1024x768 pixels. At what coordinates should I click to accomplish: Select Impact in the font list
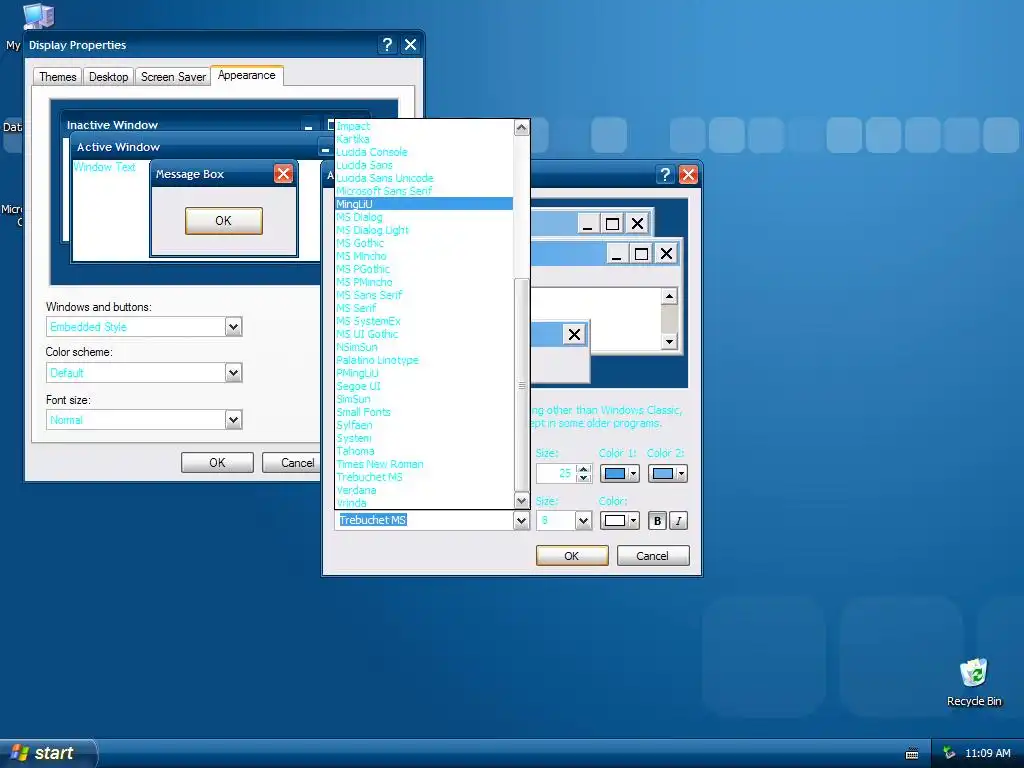point(424,126)
